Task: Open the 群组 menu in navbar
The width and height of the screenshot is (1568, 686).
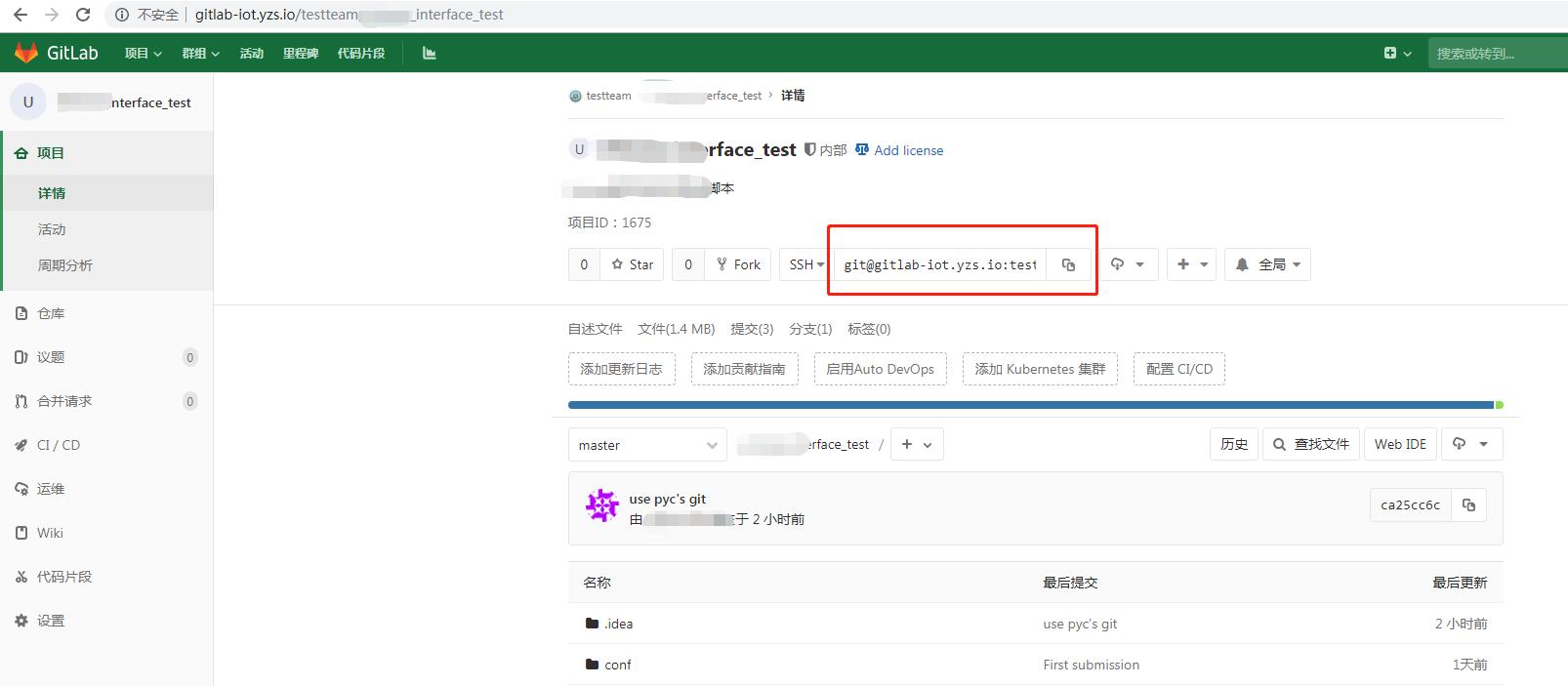Action: coord(200,53)
